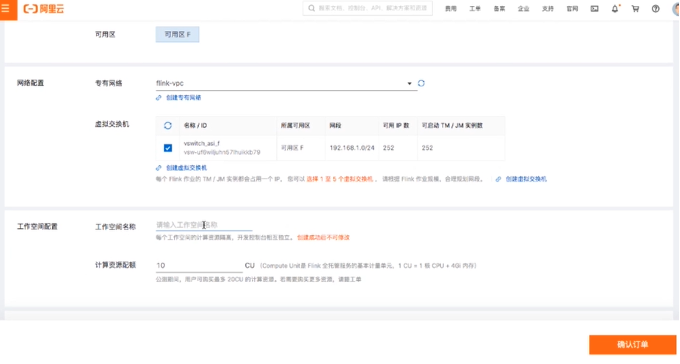Refresh the vSwitch table with header icon
The width and height of the screenshot is (680, 364).
pos(168,125)
